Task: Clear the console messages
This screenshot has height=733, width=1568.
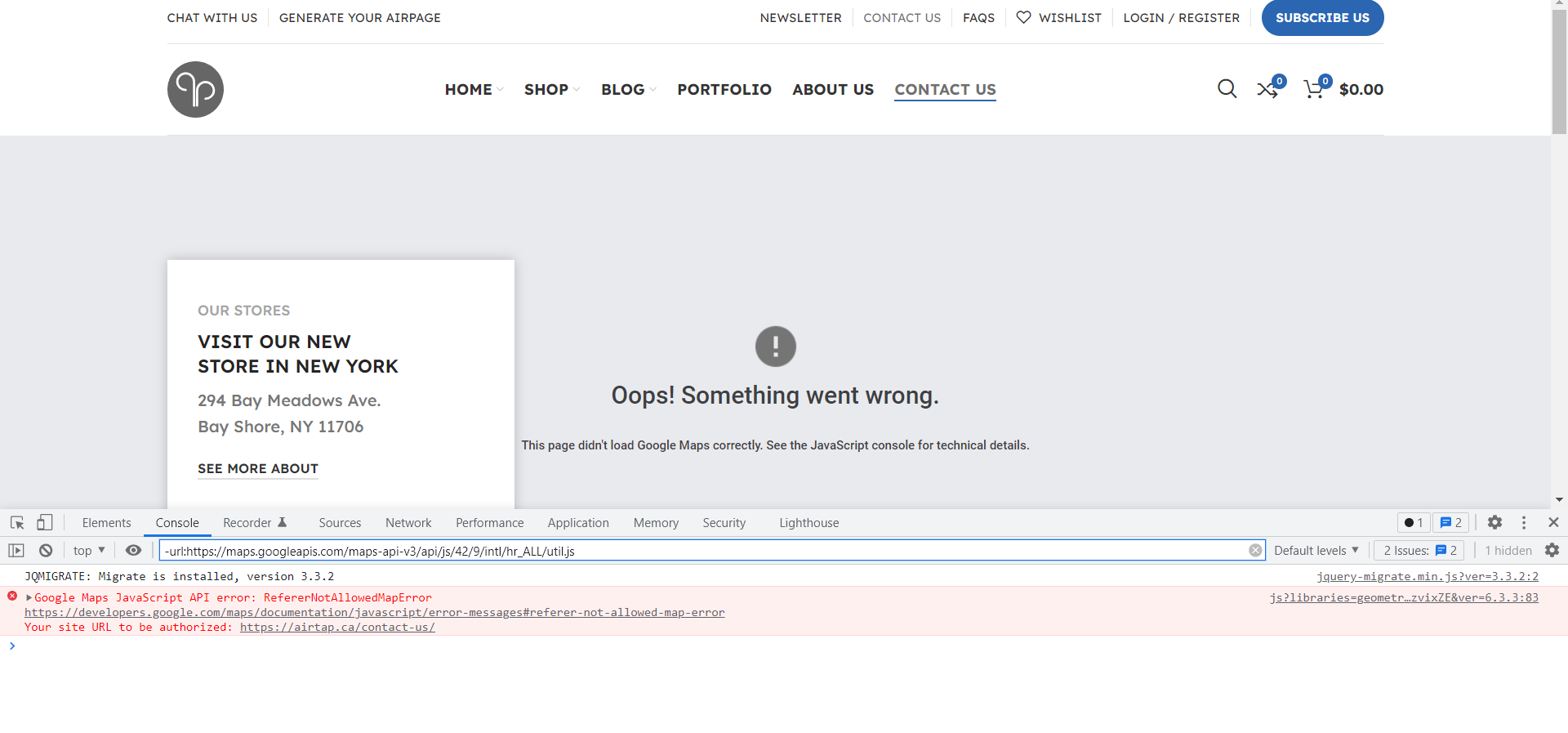Action: coord(46,551)
